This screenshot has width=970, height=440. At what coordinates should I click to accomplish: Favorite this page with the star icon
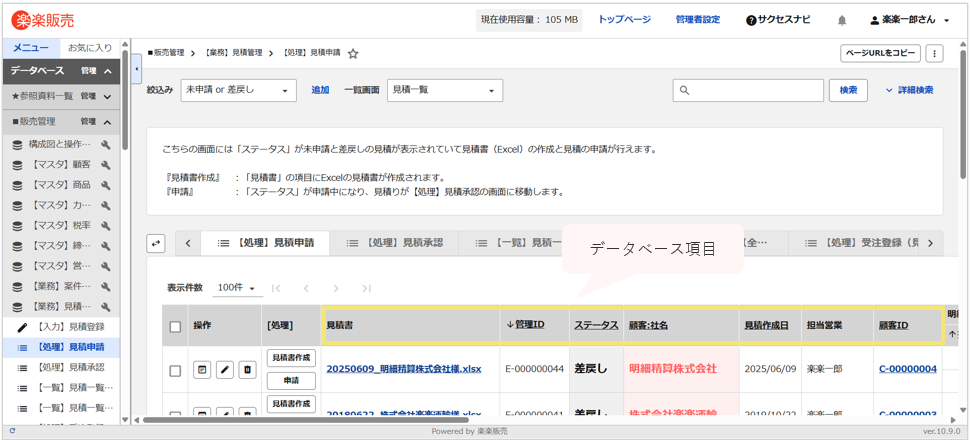(x=353, y=54)
